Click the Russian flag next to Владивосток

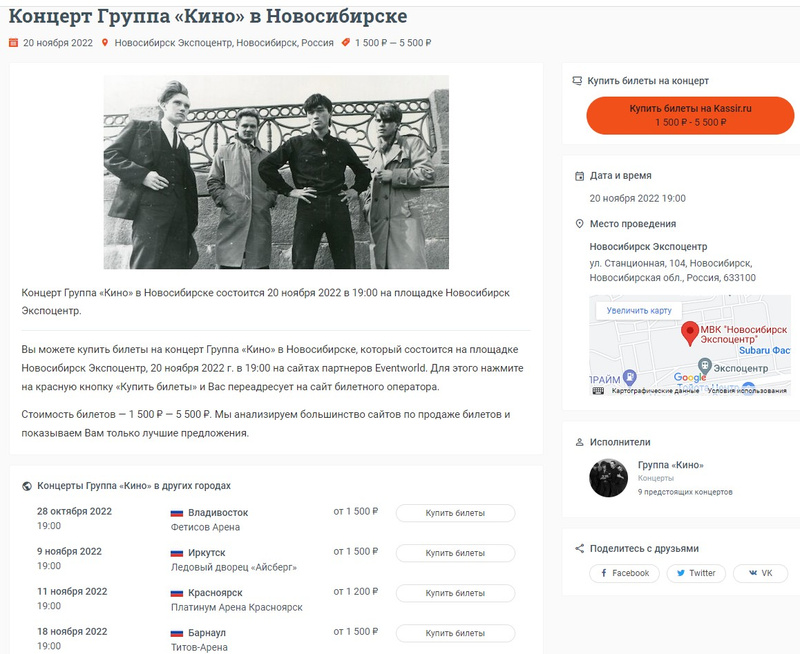[177, 513]
